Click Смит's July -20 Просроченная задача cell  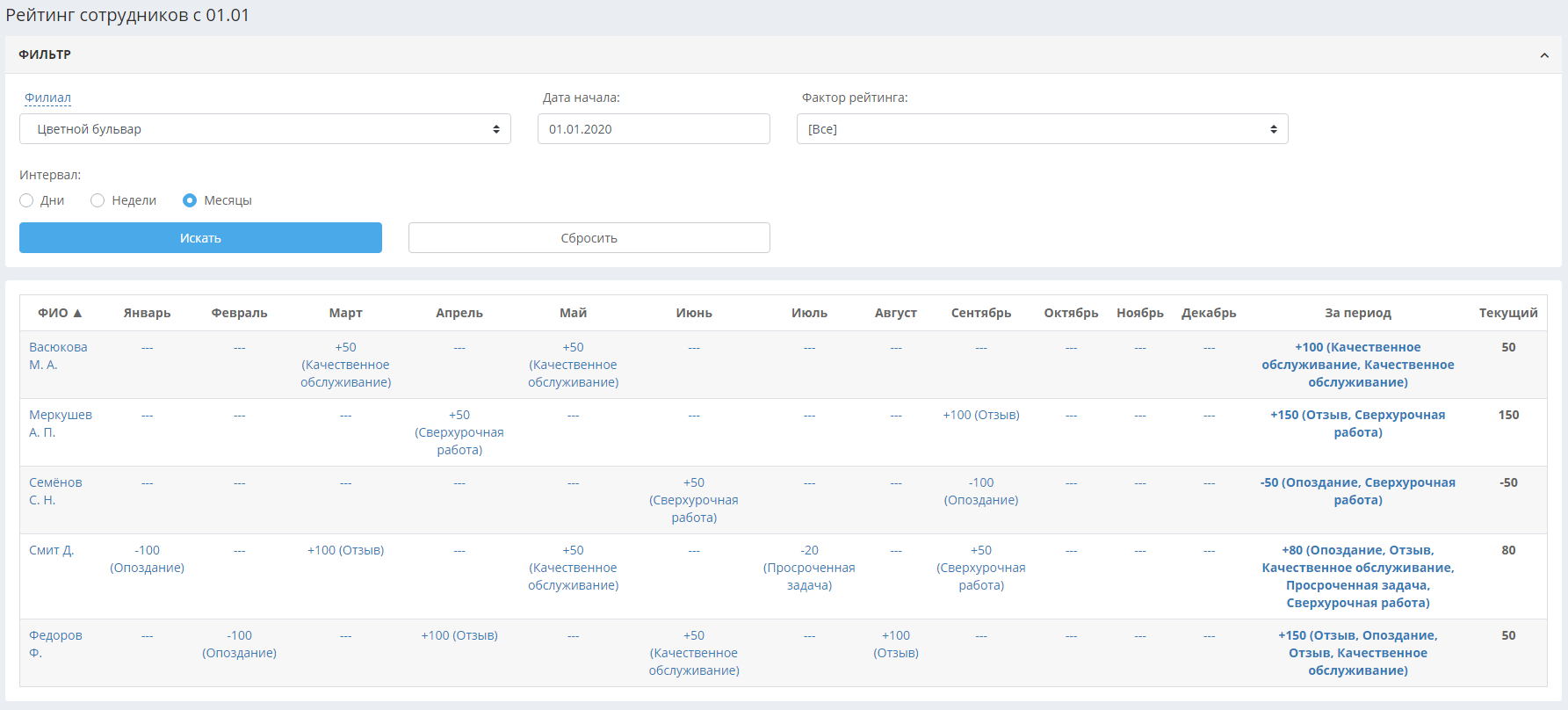coord(810,568)
